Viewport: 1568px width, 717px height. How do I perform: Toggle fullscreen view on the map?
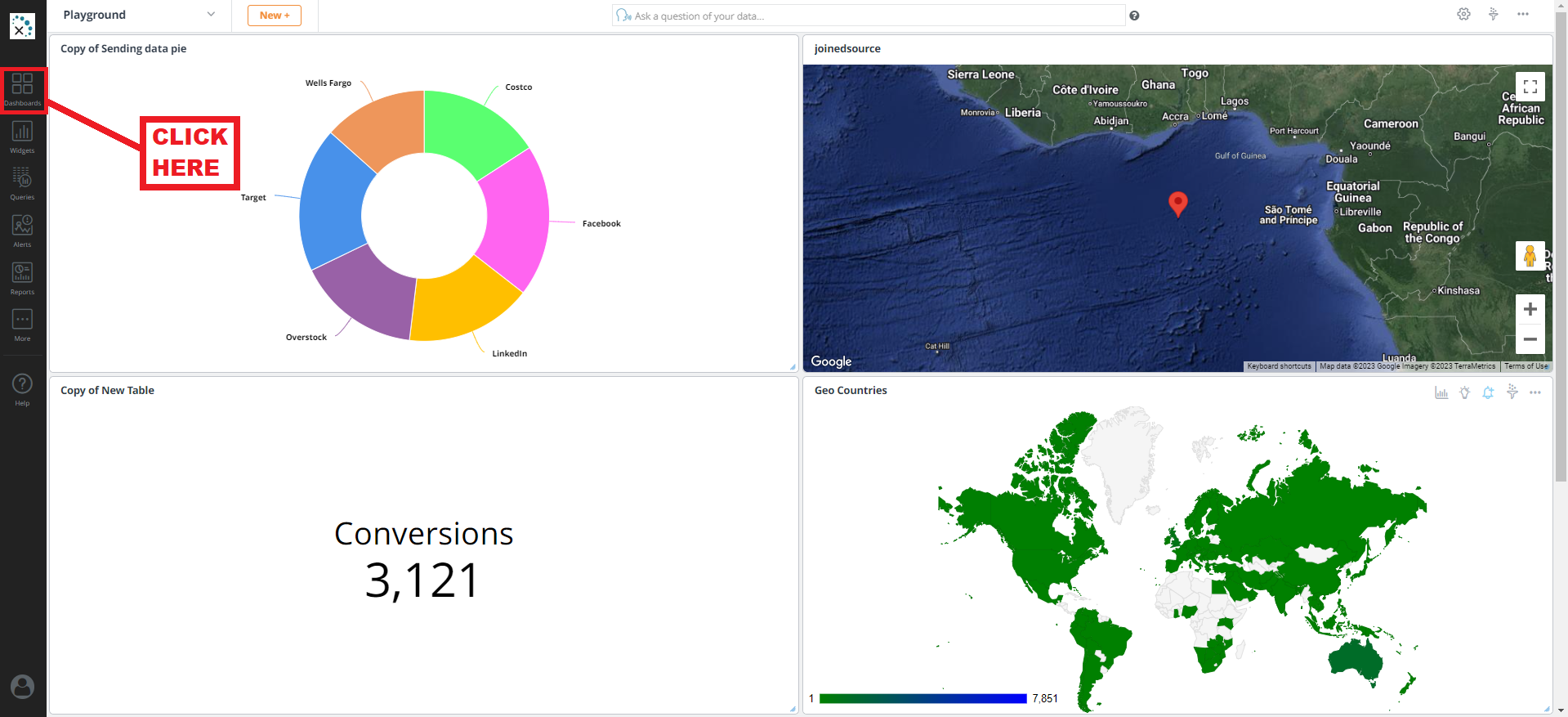(x=1530, y=87)
